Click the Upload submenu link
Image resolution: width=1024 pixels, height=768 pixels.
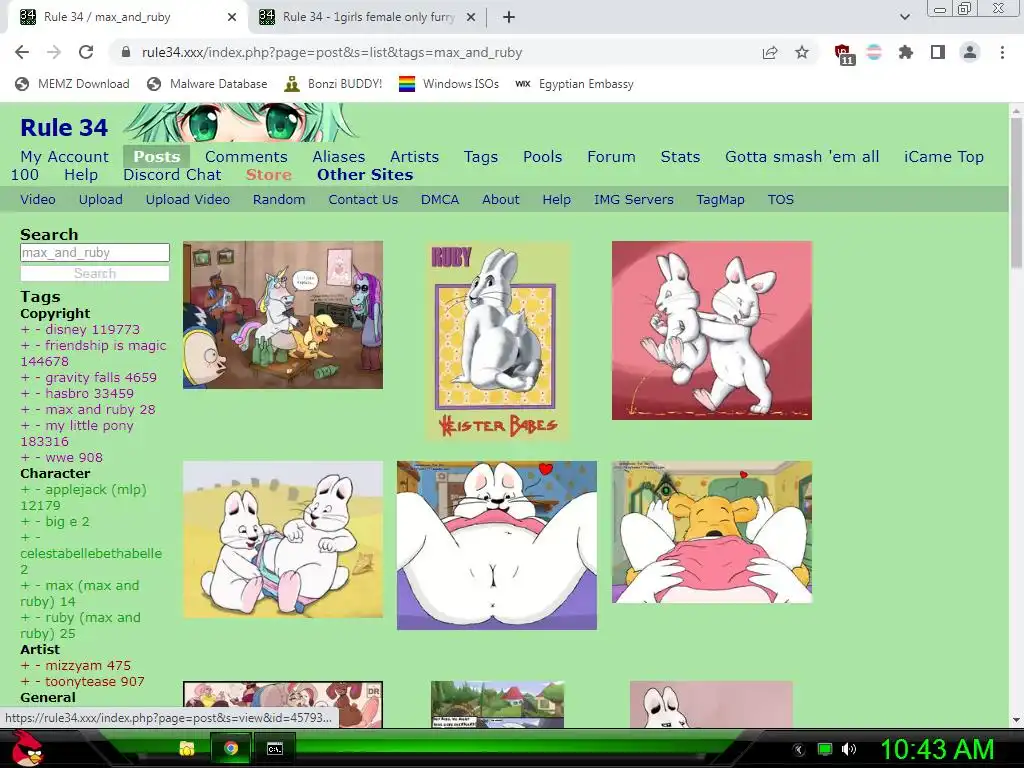tap(101, 200)
